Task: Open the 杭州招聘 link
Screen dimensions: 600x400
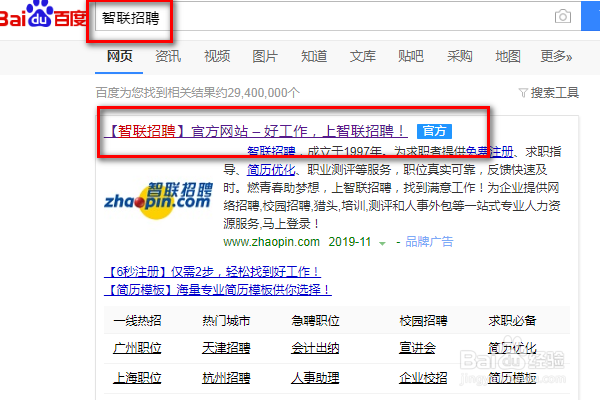Action: 226,378
